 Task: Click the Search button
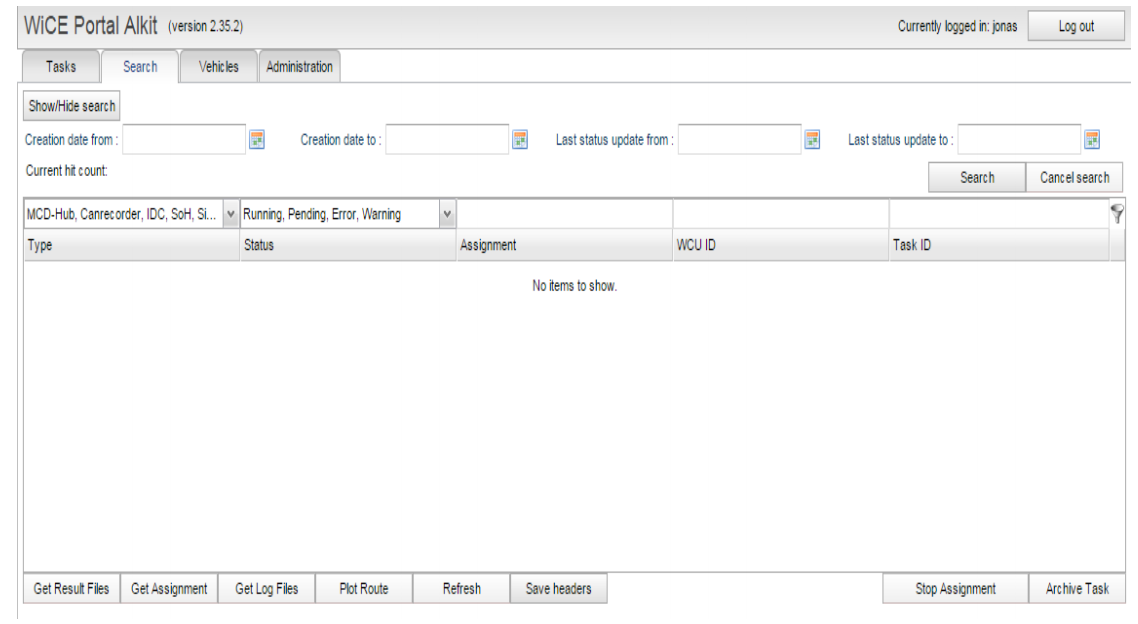pos(976,178)
